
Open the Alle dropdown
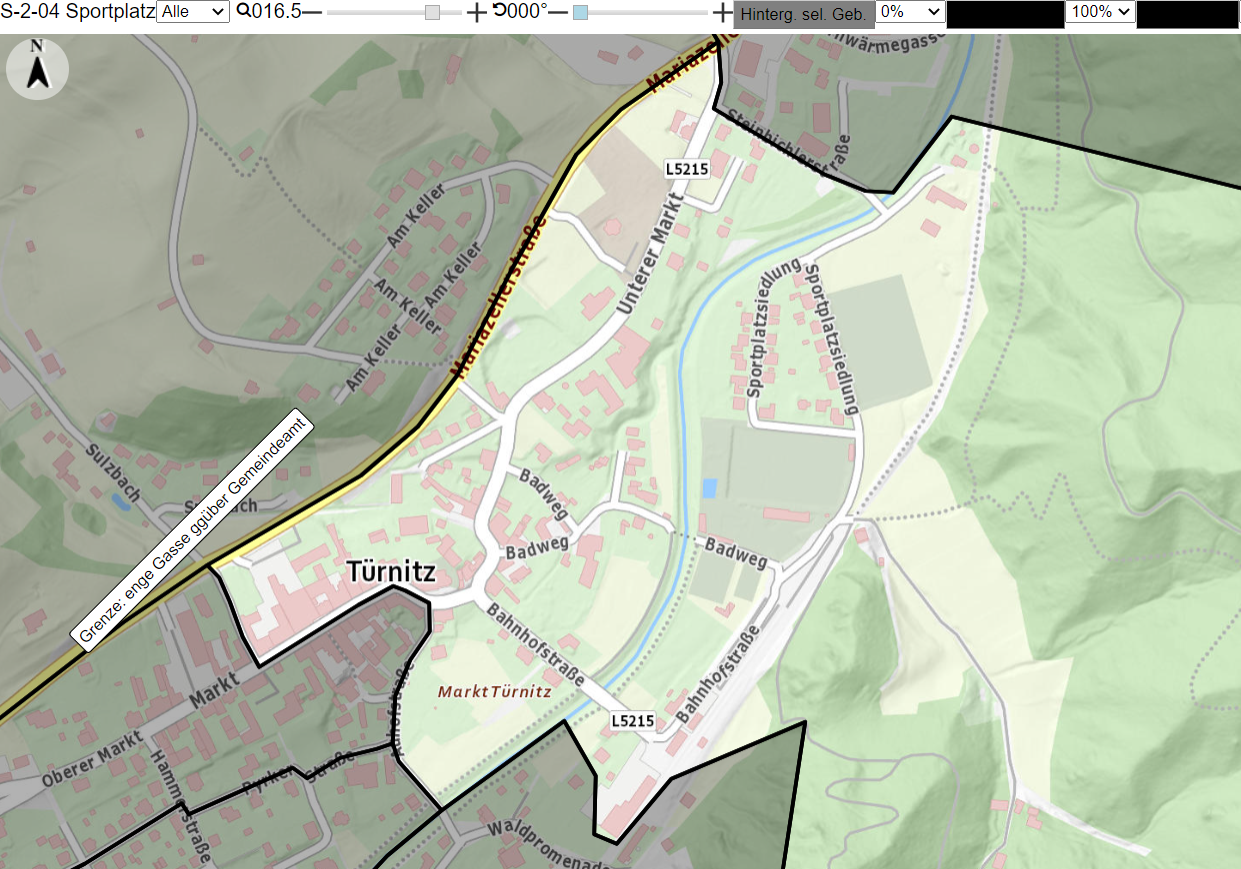[193, 12]
